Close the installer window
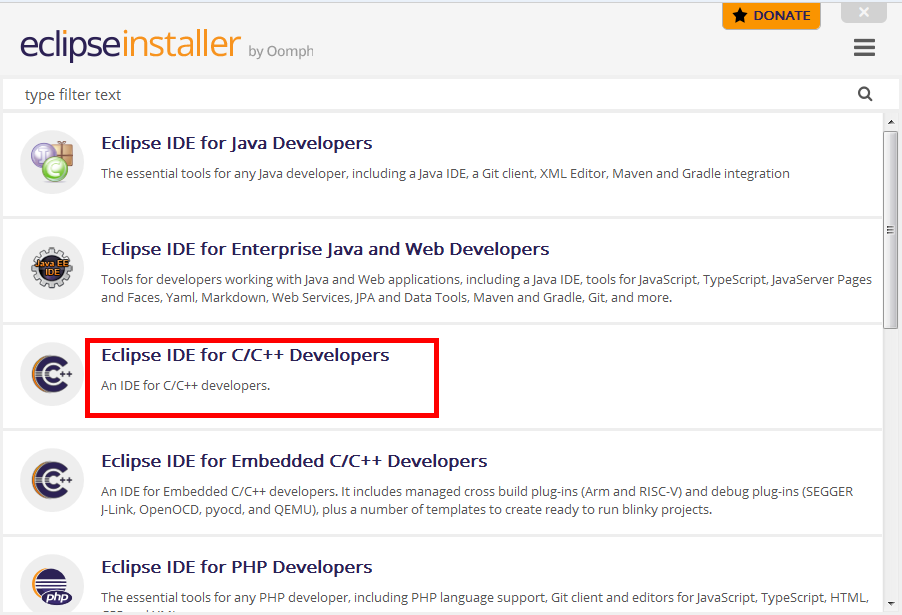The image size is (902, 615). click(863, 13)
